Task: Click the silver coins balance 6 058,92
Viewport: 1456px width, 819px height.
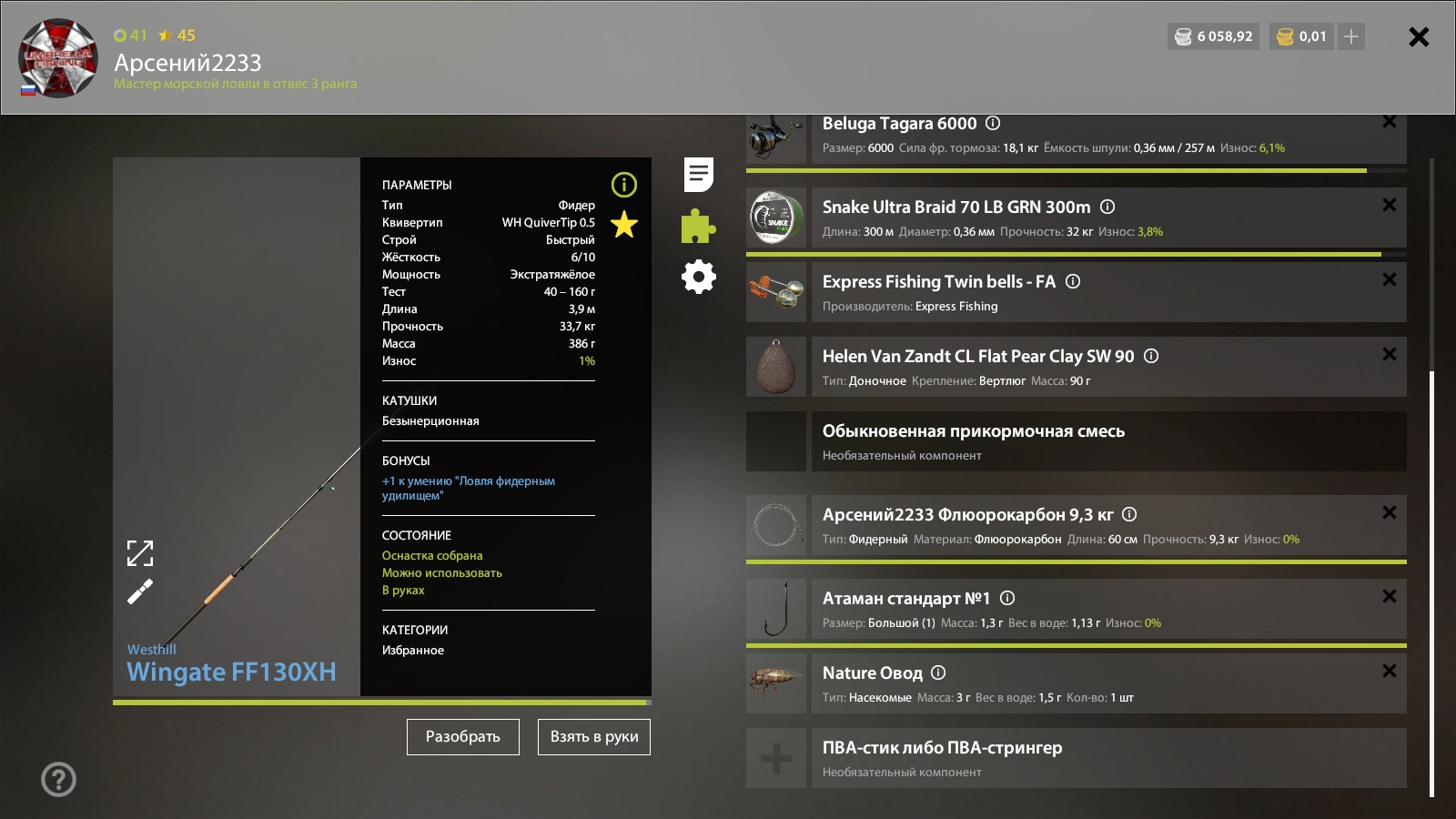Action: pos(1214,36)
